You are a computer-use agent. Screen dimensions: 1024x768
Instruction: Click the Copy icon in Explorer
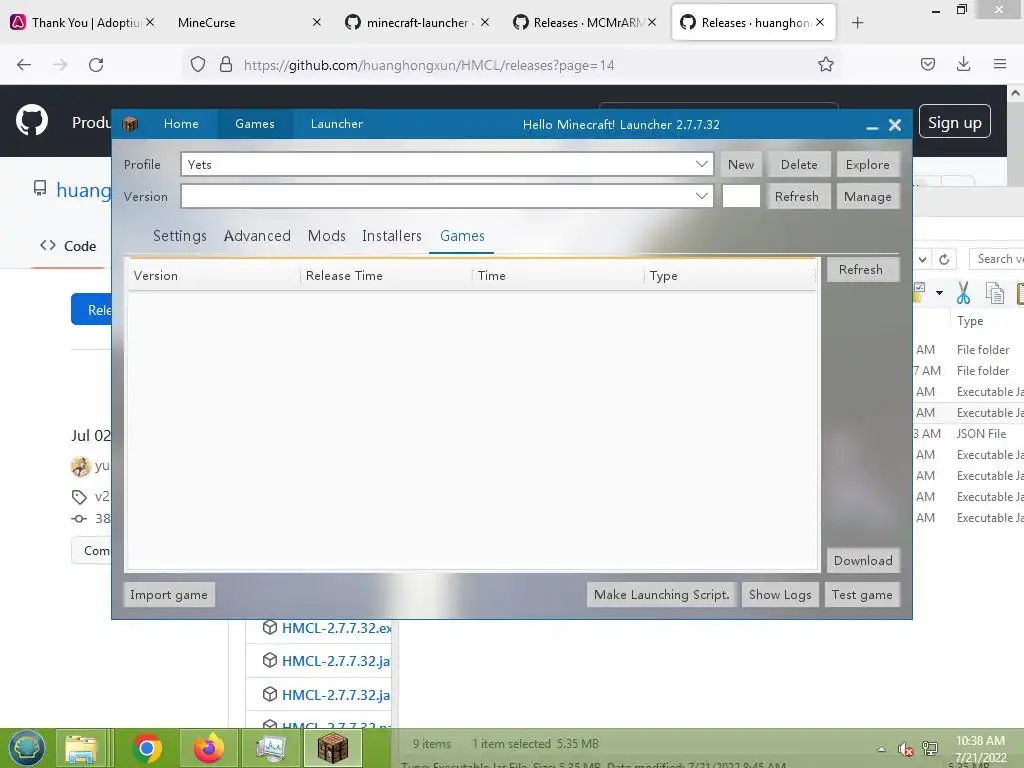pyautogui.click(x=994, y=293)
